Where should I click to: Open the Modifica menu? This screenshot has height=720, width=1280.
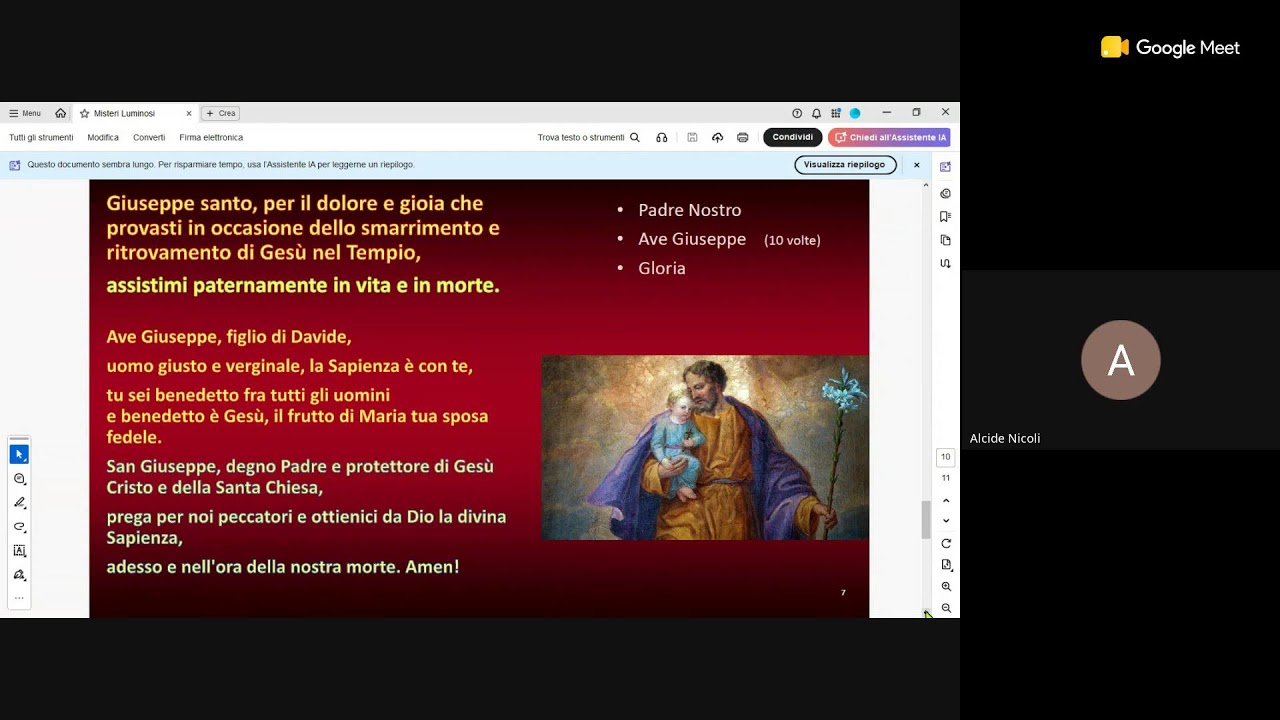[x=103, y=137]
